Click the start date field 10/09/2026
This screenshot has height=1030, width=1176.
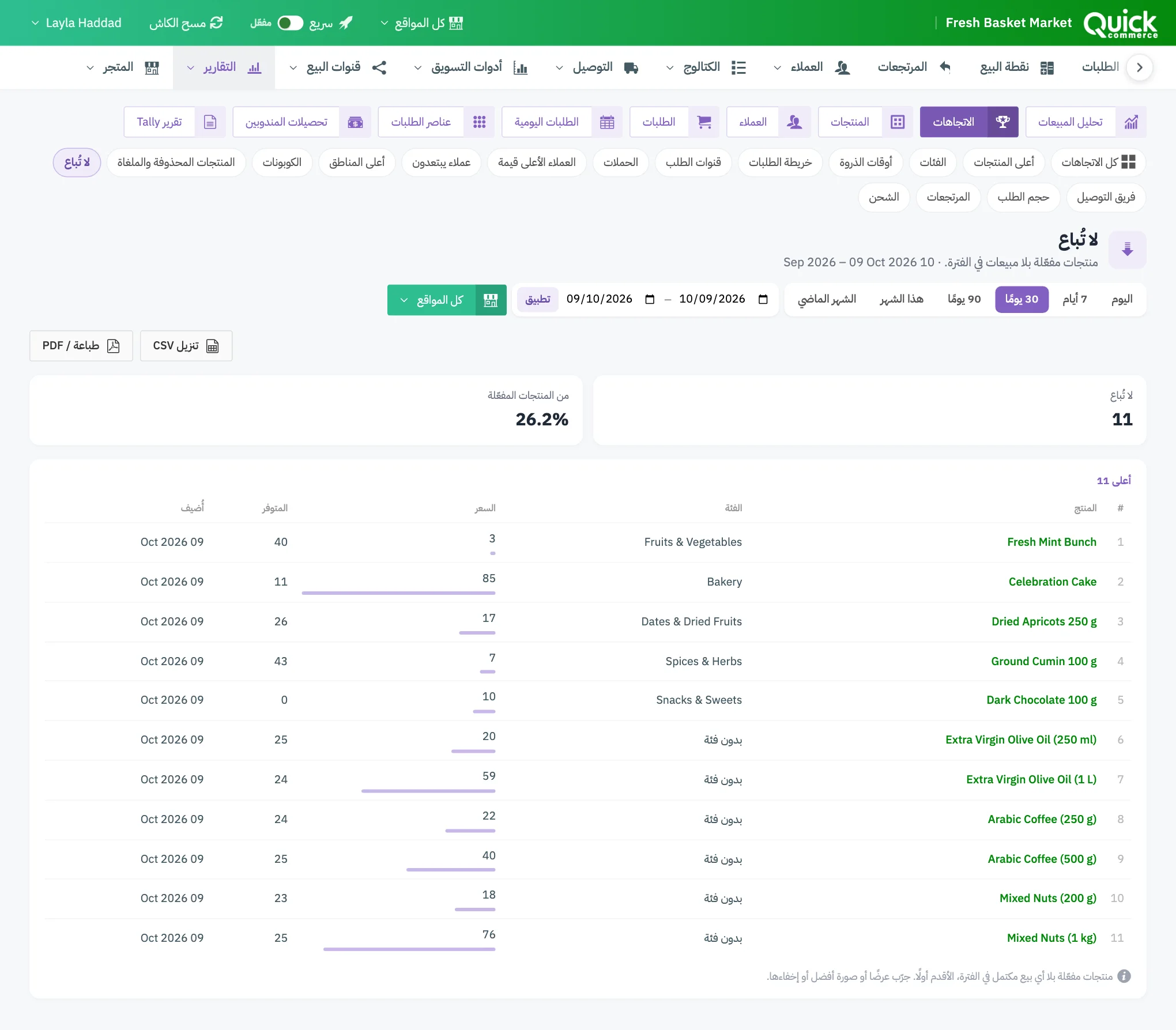pyautogui.click(x=723, y=299)
